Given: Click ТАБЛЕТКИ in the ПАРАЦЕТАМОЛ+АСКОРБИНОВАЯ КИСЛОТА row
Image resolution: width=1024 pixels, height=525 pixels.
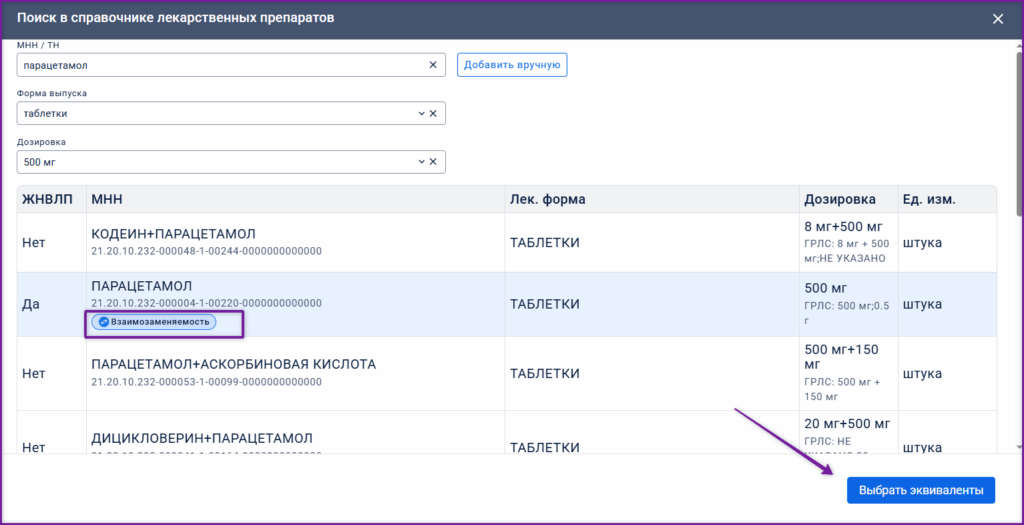Looking at the screenshot, I should 545,374.
